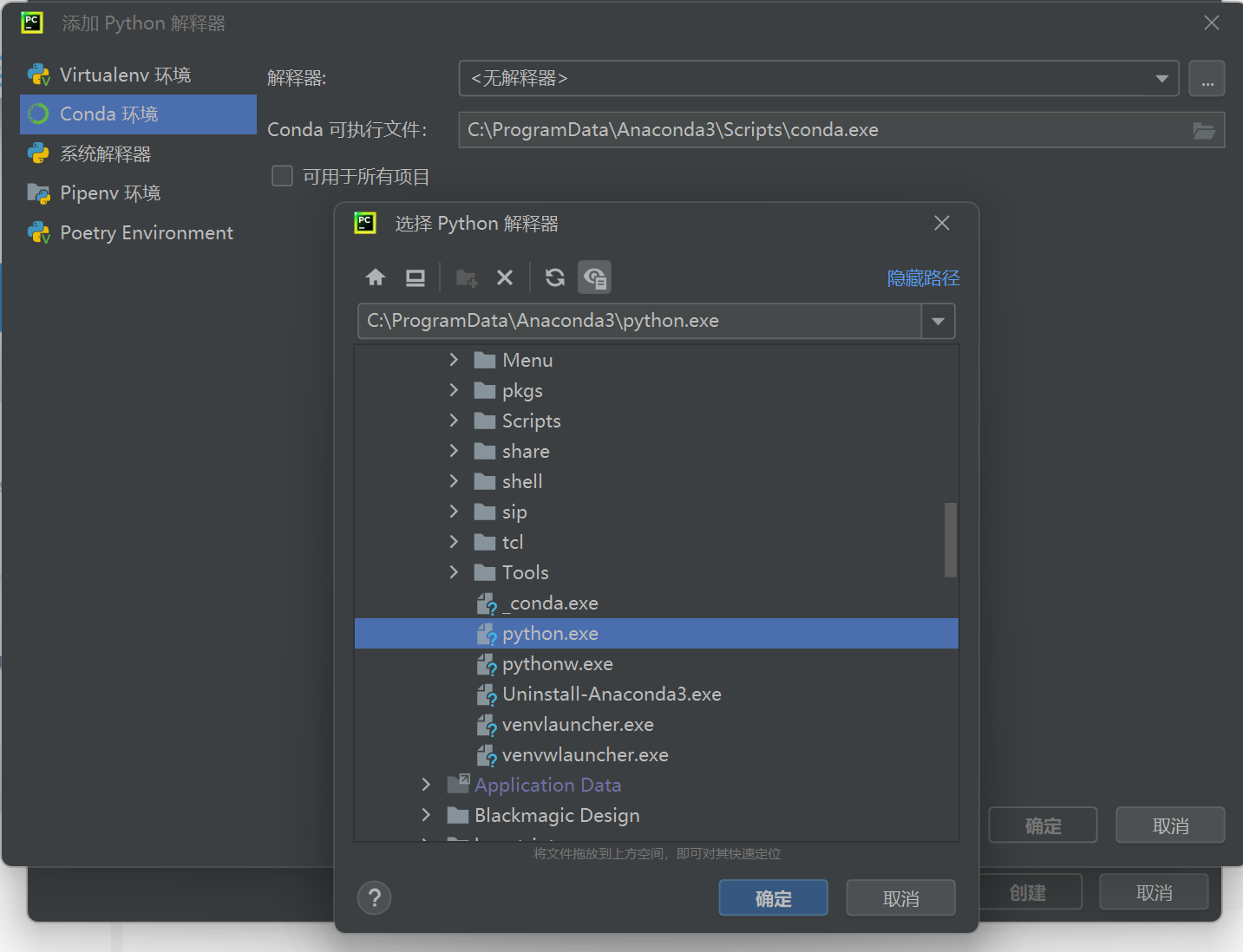Click the Desktop directory toolbar icon
1243x952 pixels.
[x=415, y=277]
